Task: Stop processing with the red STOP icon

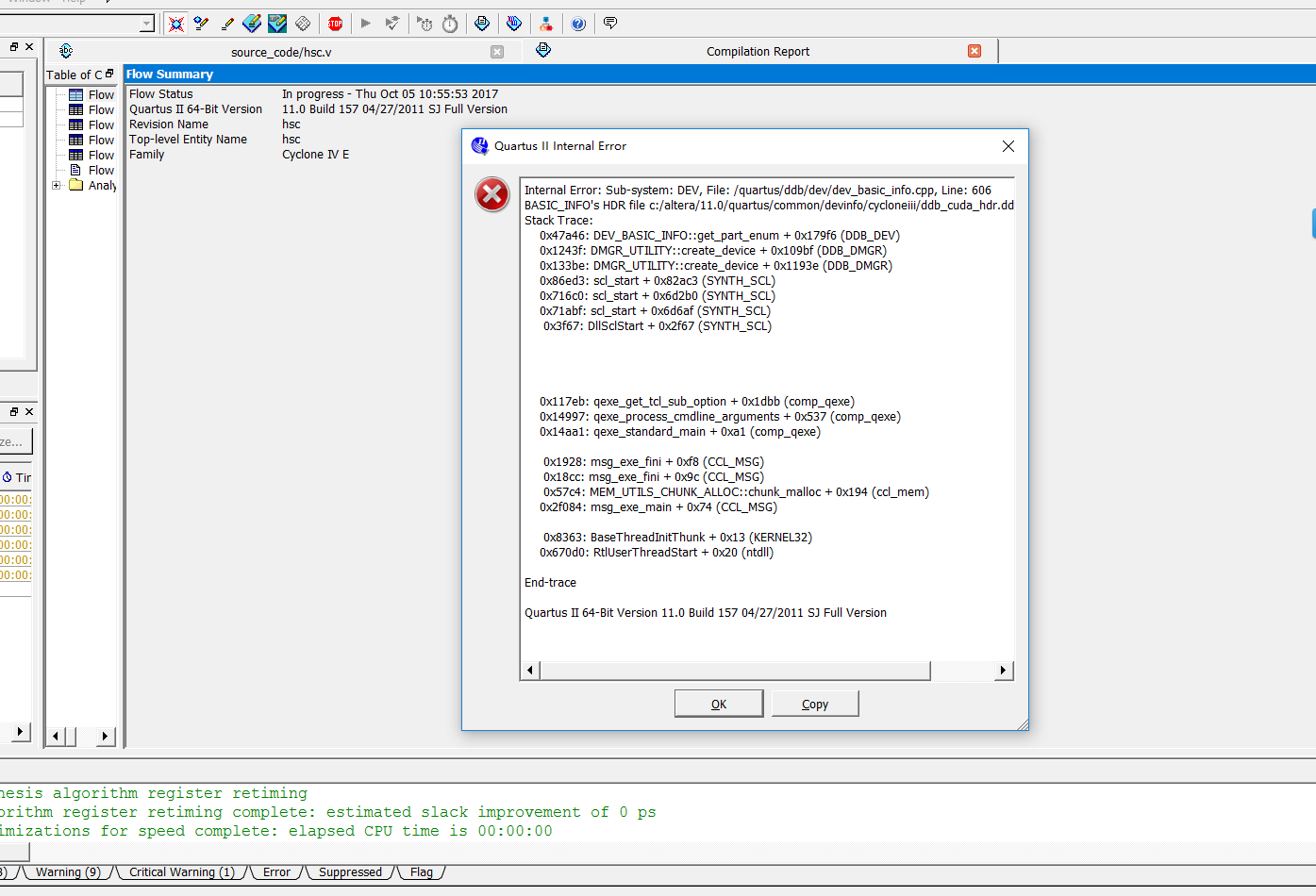Action: click(335, 24)
